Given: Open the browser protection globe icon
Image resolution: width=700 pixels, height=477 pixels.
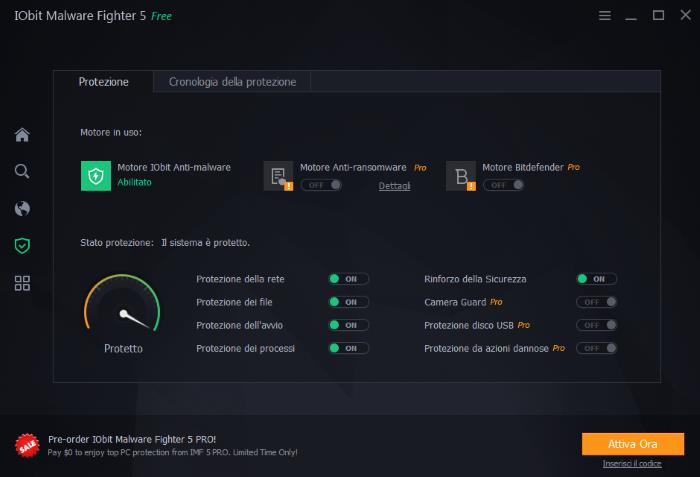Looking at the screenshot, I should click(x=22, y=209).
